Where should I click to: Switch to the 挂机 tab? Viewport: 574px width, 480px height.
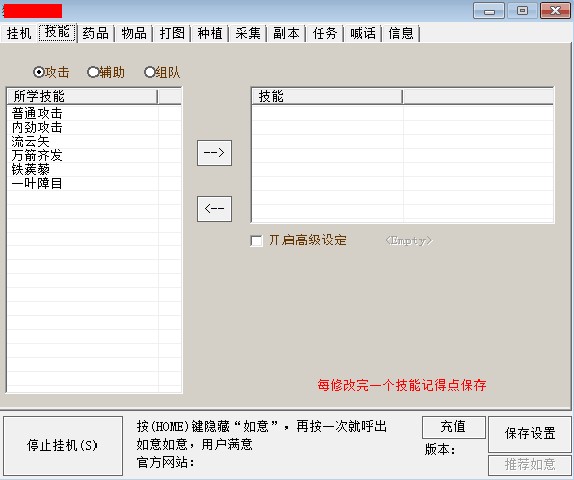(x=19, y=33)
